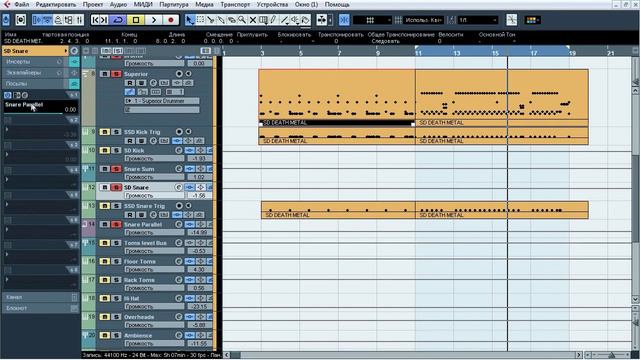Viewport: 640px width, 360px height.
Task: Open the Проект menu
Action: pos(93,4)
